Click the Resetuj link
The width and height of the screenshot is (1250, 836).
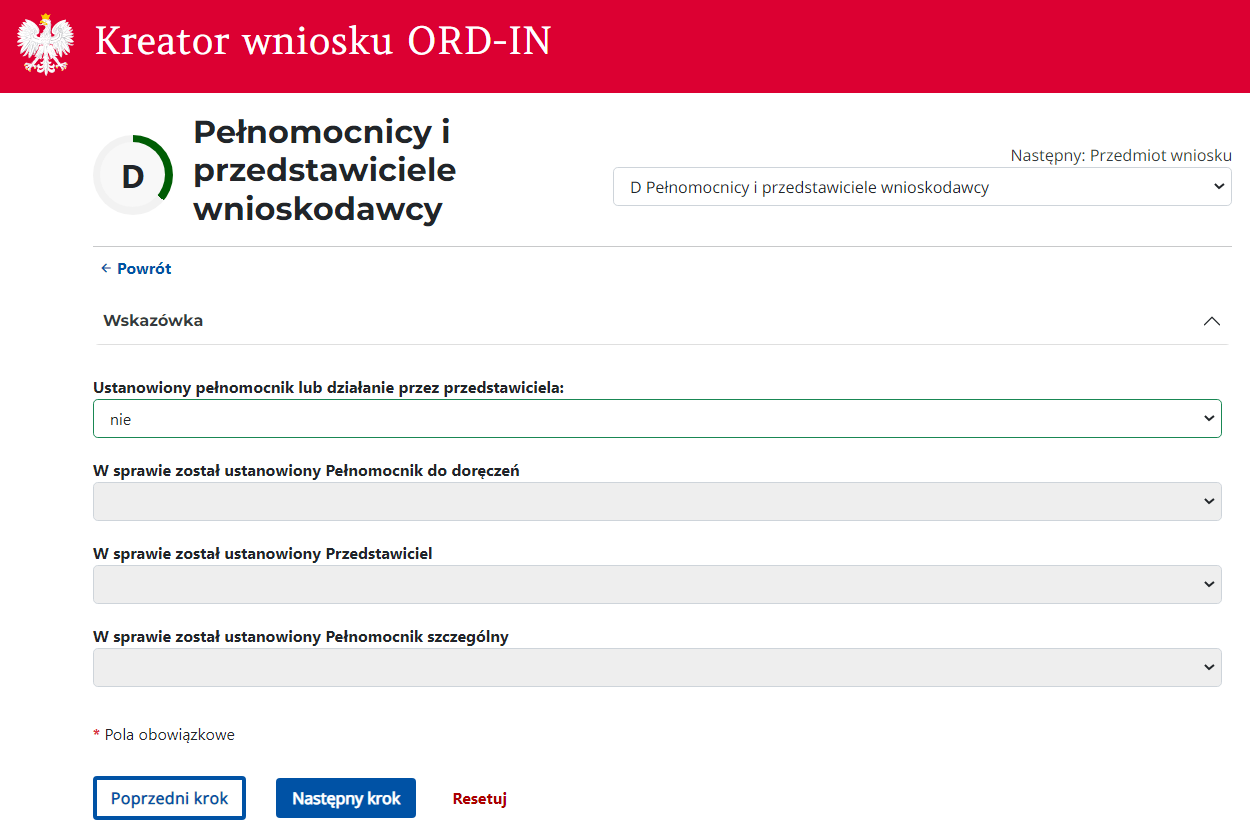point(480,799)
